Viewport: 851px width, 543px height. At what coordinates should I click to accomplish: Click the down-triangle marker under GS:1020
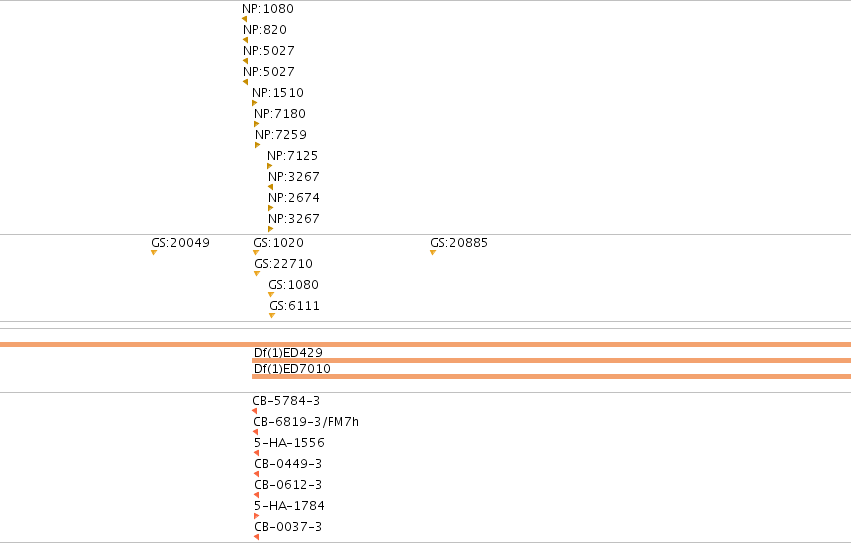[x=256, y=252]
